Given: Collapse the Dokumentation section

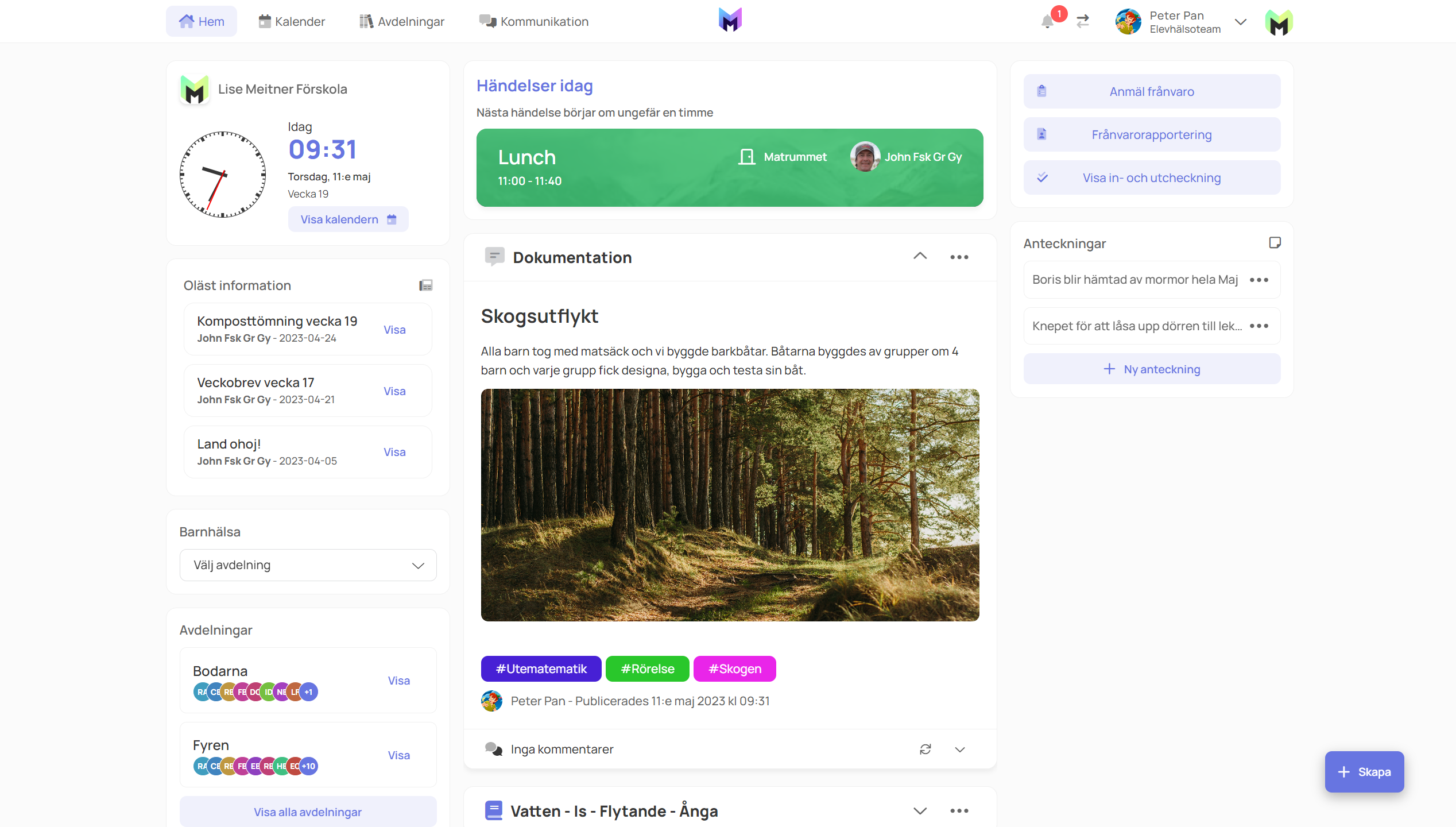Looking at the screenshot, I should tap(920, 256).
